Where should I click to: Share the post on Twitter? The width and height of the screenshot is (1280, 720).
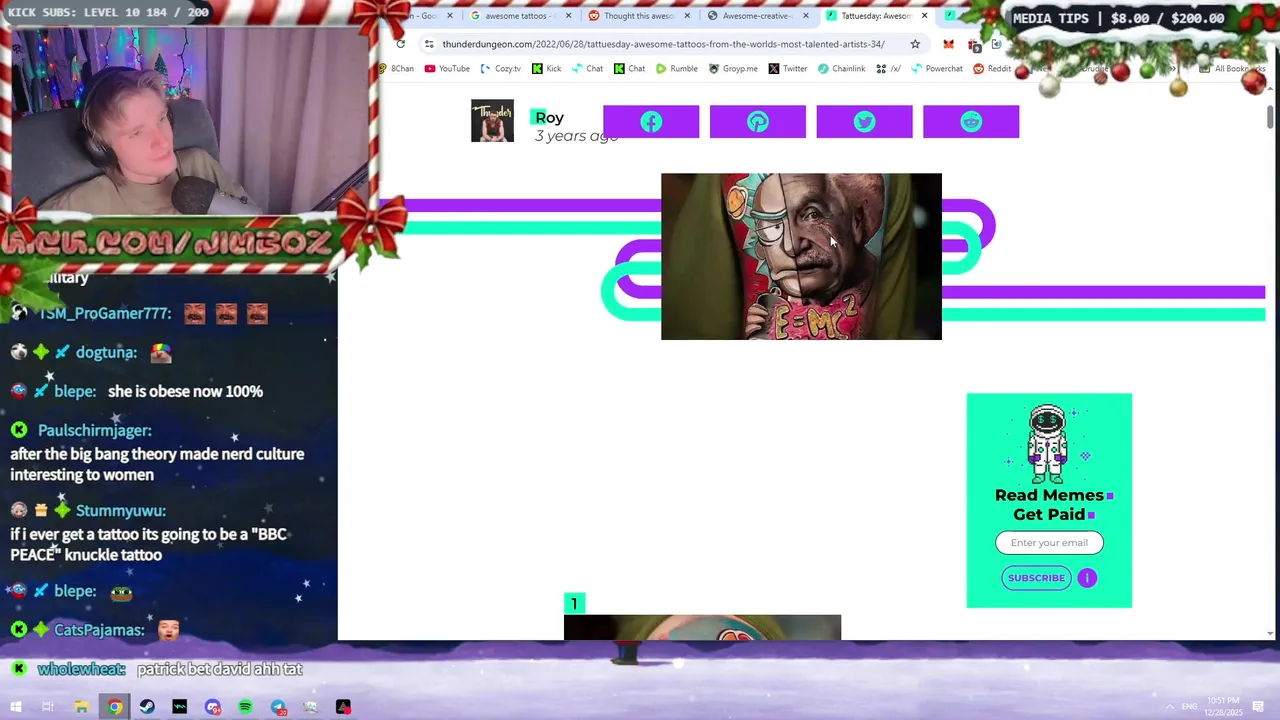[864, 122]
